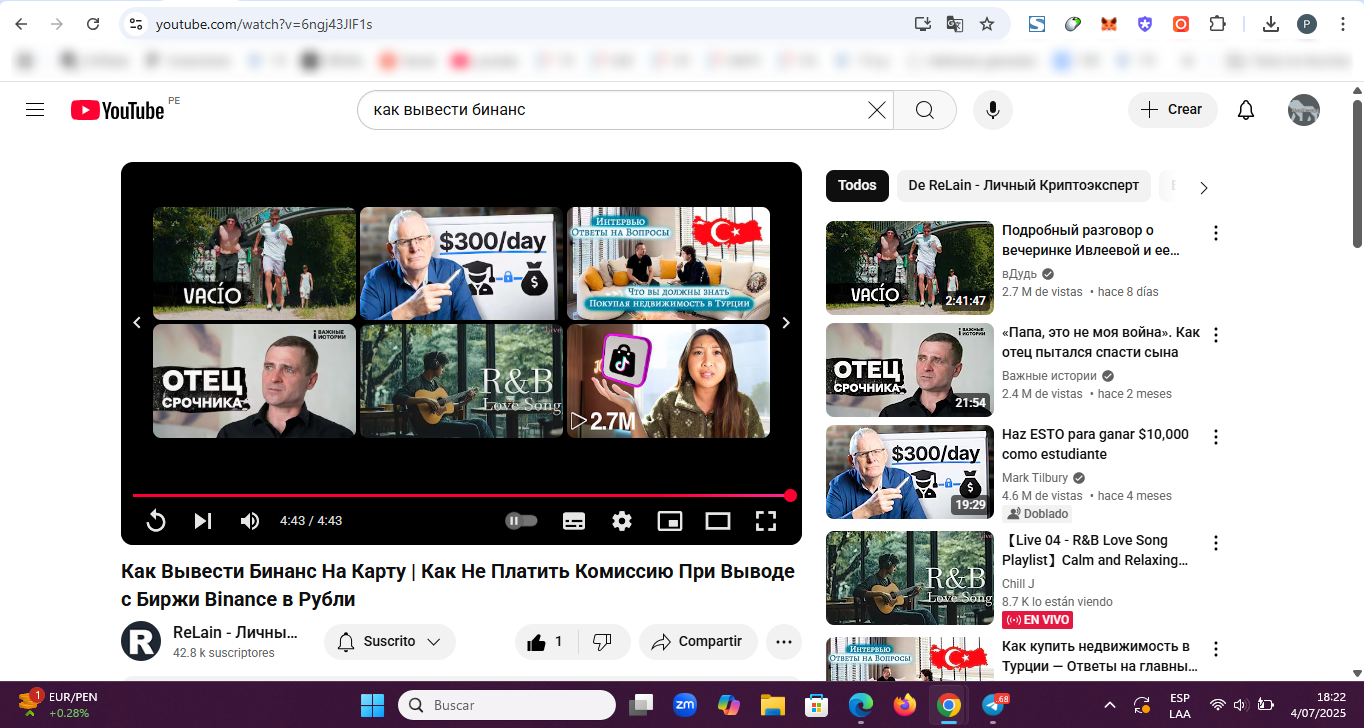Open the $300/day end-screen thumbnail
The height and width of the screenshot is (728, 1364).
[x=461, y=263]
